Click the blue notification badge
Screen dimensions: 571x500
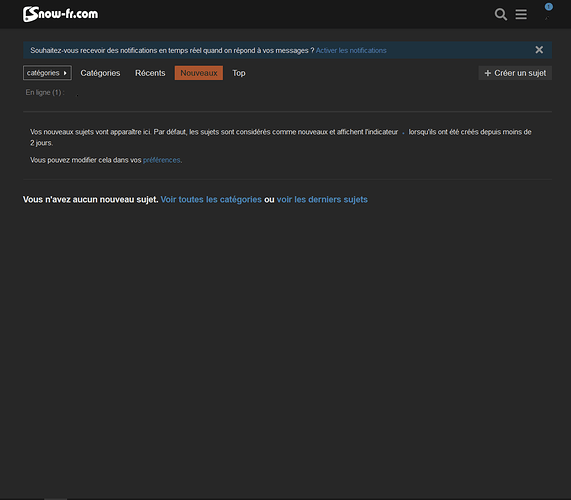coord(548,7)
